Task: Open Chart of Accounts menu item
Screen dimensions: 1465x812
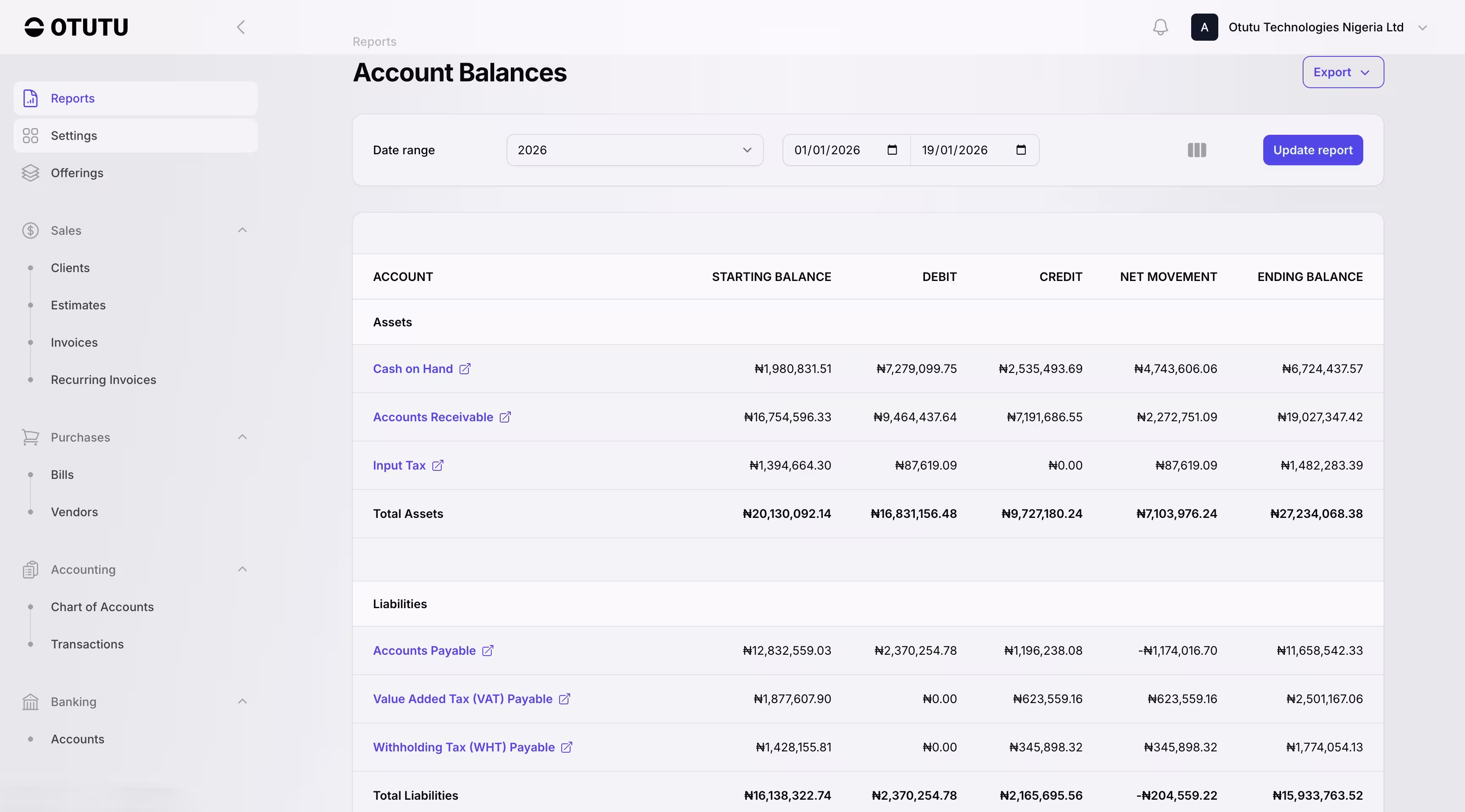Action: pos(102,607)
